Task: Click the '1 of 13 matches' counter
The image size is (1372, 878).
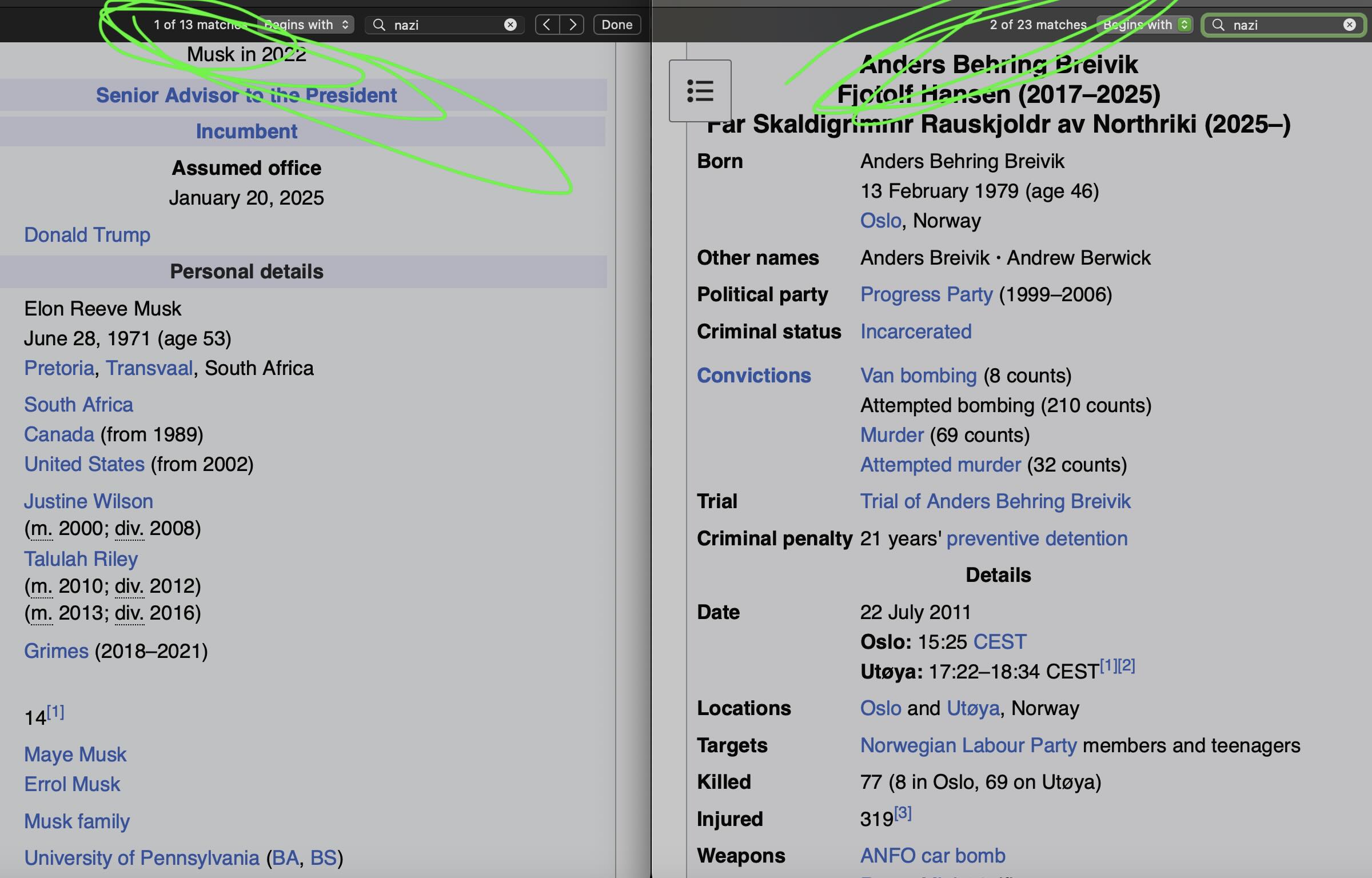Action: pos(200,25)
